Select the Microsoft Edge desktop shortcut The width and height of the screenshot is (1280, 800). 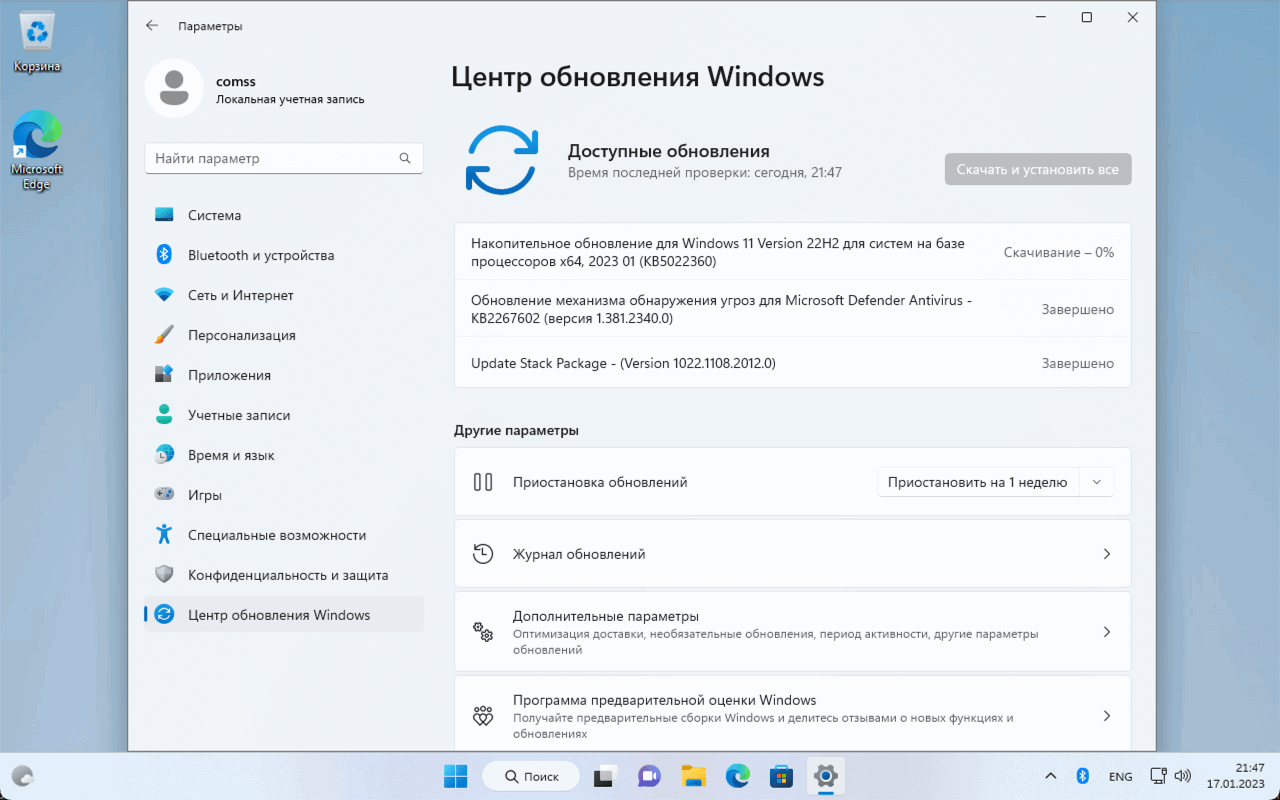37,149
